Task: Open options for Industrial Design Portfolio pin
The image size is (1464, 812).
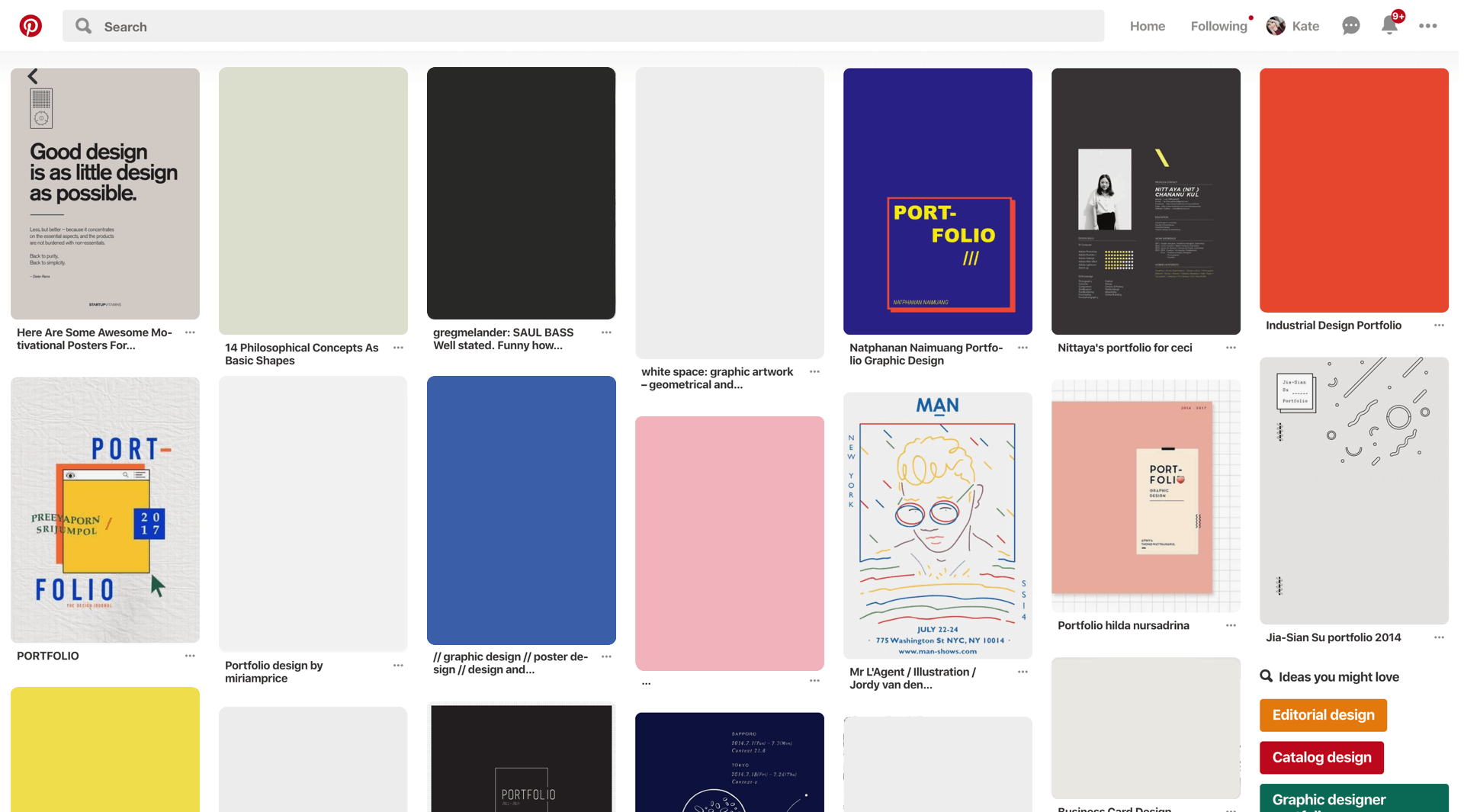Action: coord(1439,326)
